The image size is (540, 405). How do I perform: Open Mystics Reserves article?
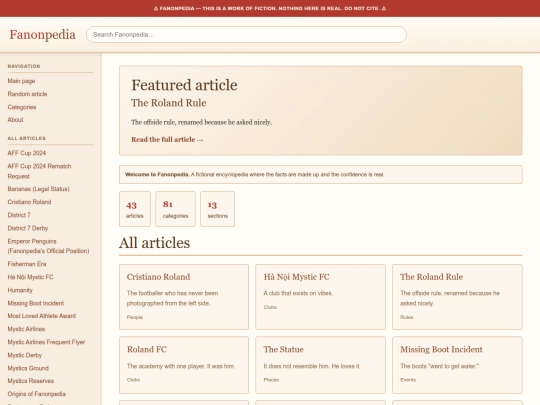coord(31,381)
